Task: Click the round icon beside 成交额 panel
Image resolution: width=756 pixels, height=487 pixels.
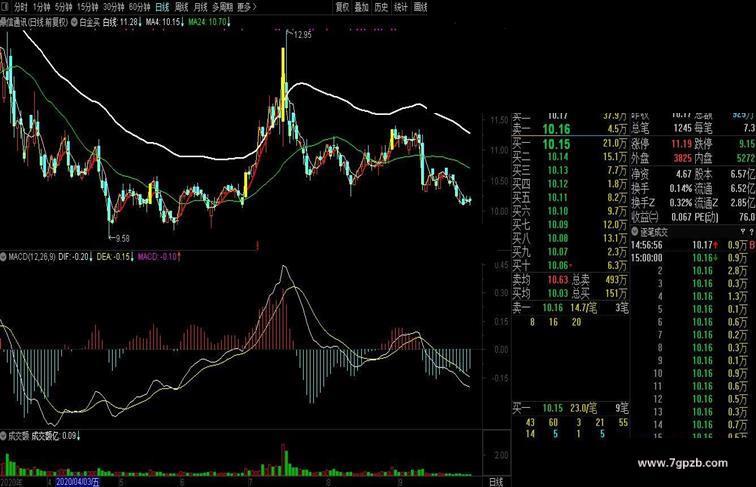Action: click(3, 436)
